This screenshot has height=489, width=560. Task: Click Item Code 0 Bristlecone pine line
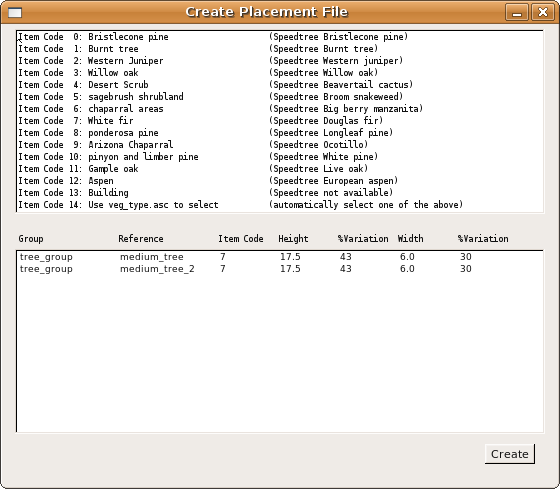[213, 37]
